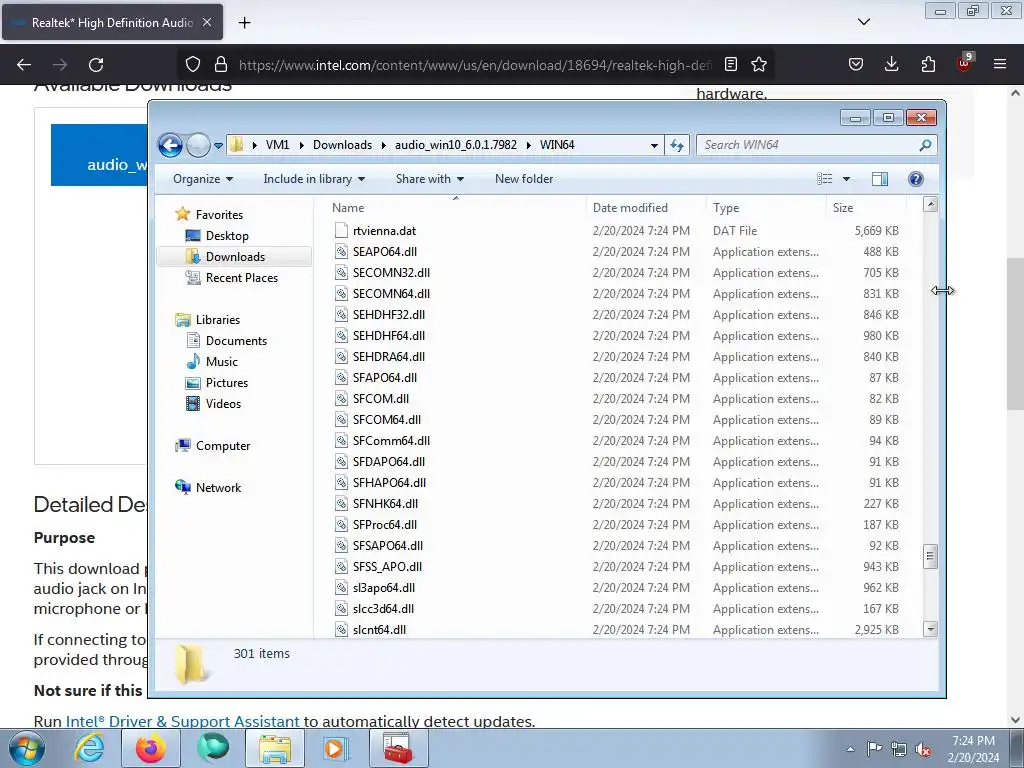The width and height of the screenshot is (1024, 768).
Task: Open address bar history dropdown
Action: click(654, 145)
